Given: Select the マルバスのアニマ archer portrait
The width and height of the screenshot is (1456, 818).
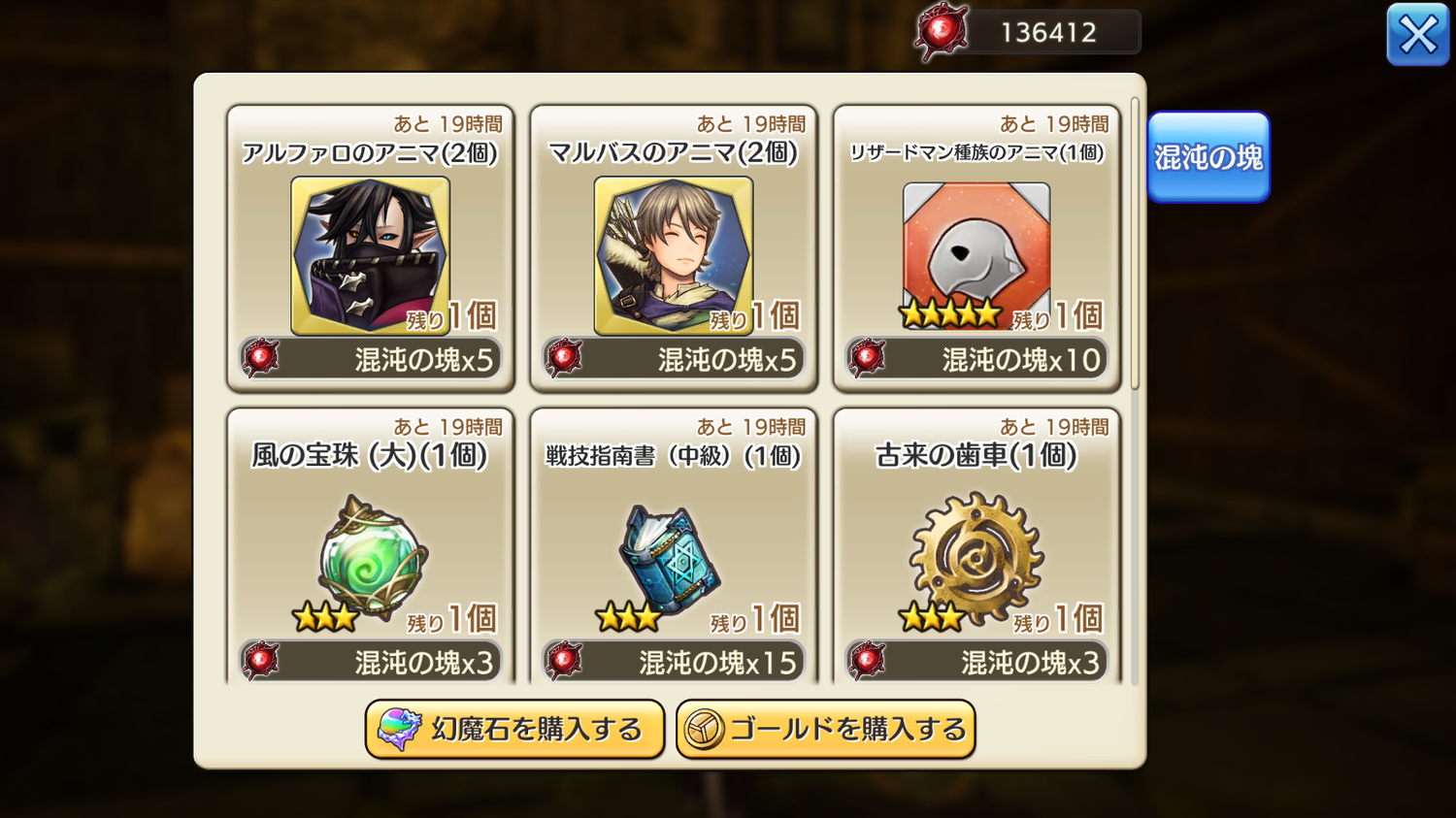Looking at the screenshot, I should click(x=674, y=255).
